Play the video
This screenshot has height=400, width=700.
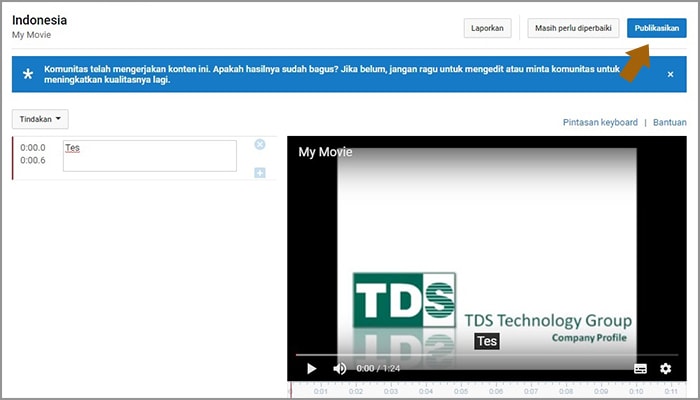pos(311,368)
